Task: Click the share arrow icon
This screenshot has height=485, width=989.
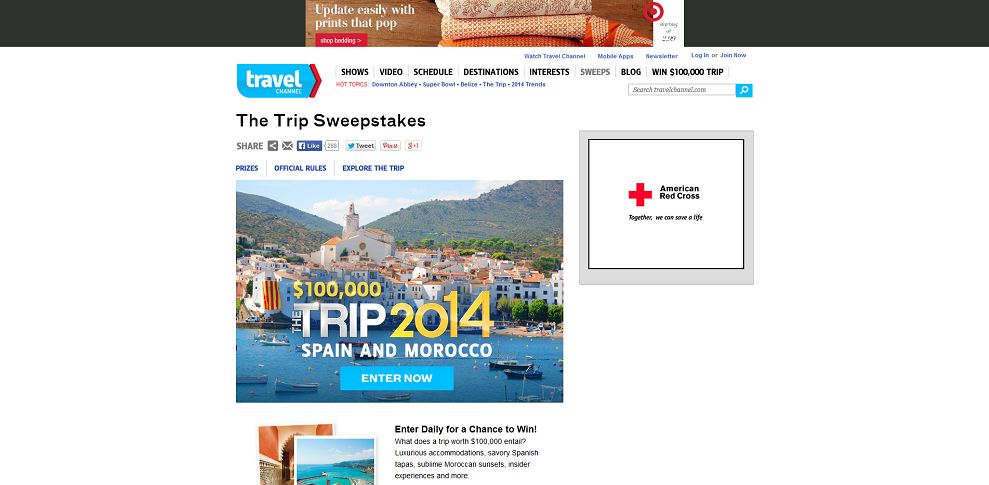Action: coord(272,146)
